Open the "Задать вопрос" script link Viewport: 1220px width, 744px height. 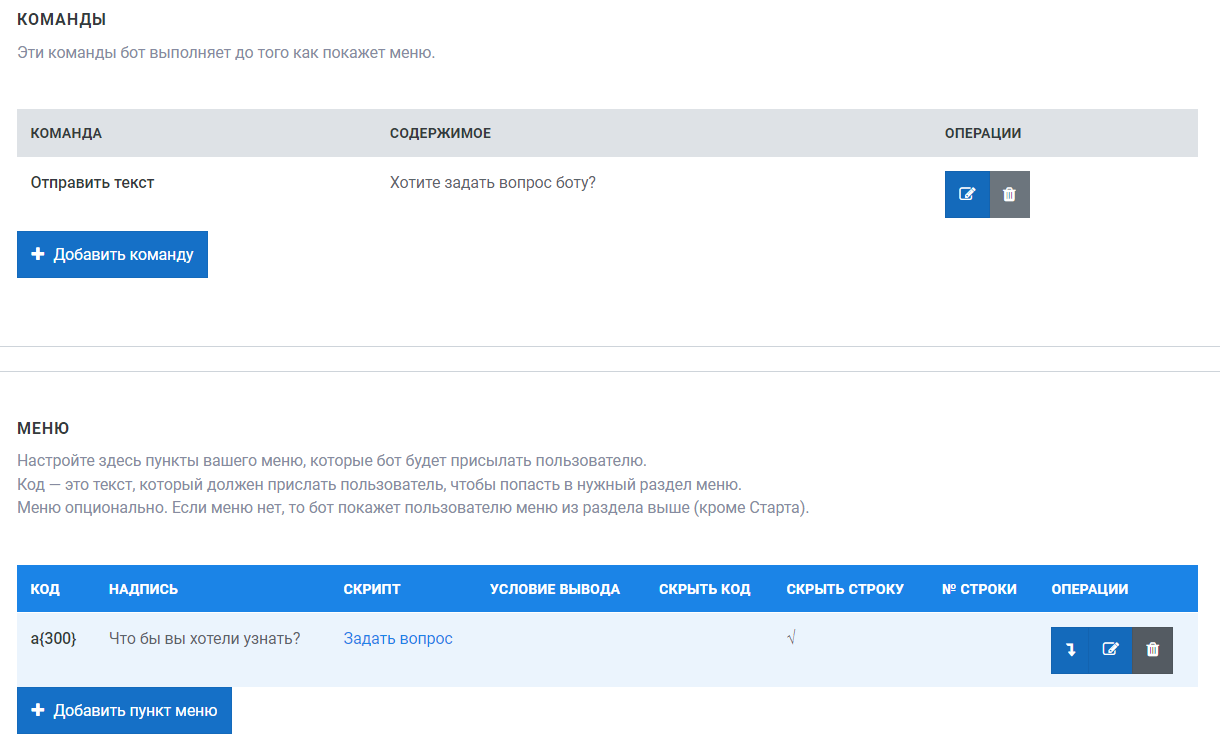coord(398,638)
